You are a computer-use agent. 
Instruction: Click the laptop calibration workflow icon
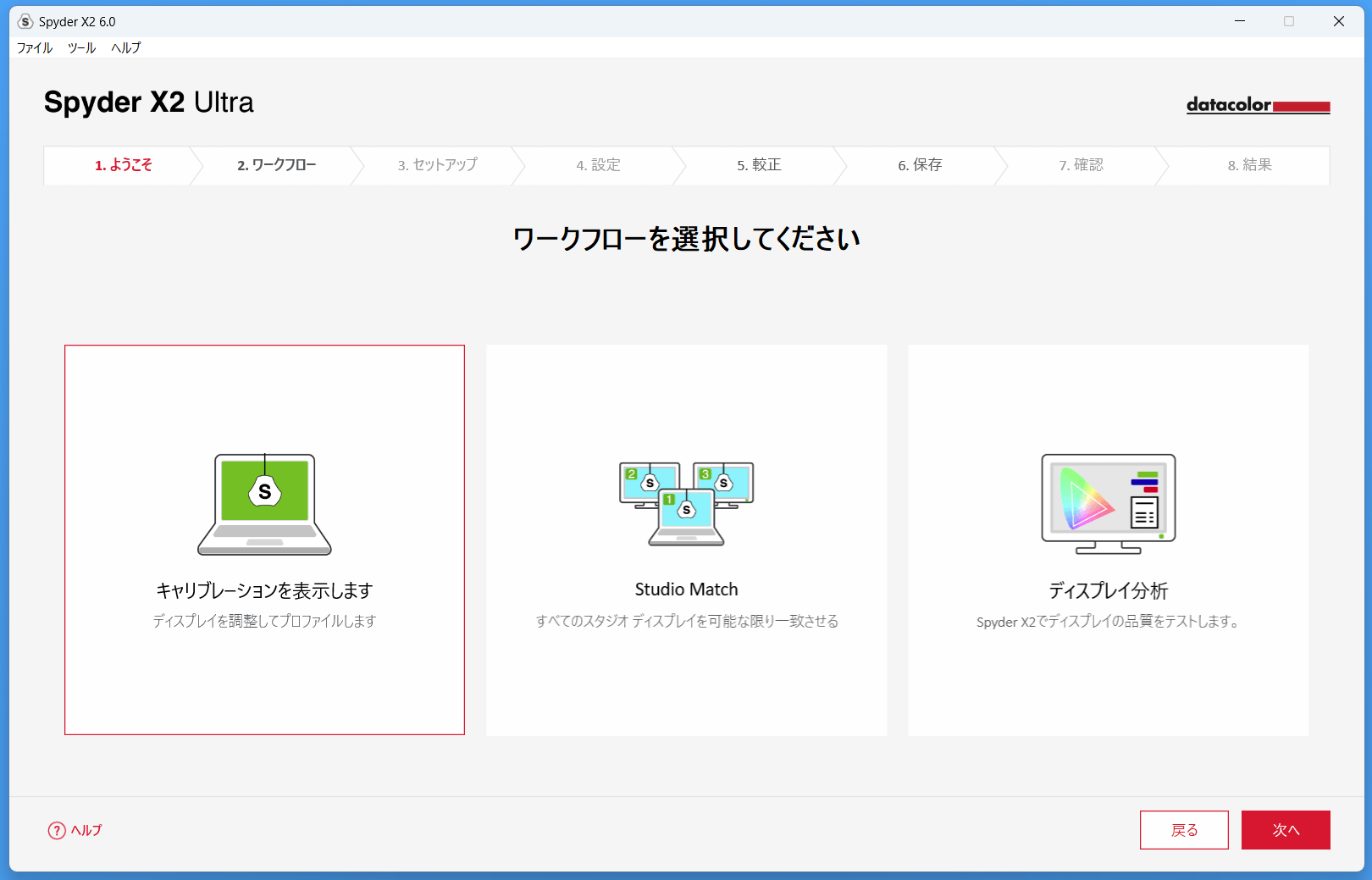[x=264, y=505]
